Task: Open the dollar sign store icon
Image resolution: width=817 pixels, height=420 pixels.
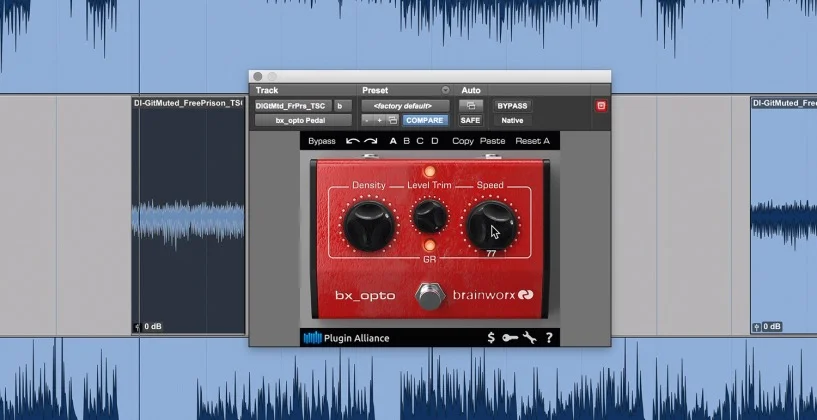Action: coord(491,338)
